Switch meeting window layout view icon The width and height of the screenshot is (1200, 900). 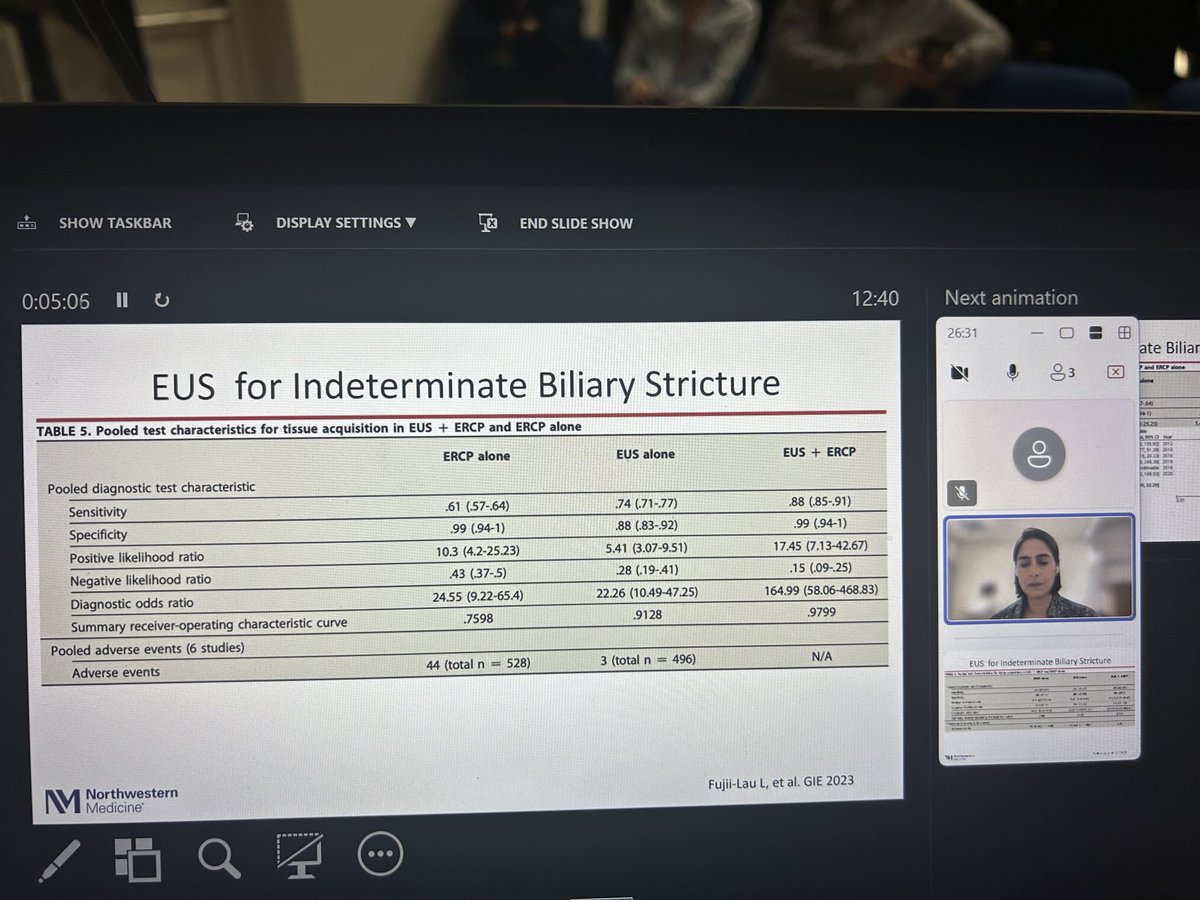tap(1095, 333)
